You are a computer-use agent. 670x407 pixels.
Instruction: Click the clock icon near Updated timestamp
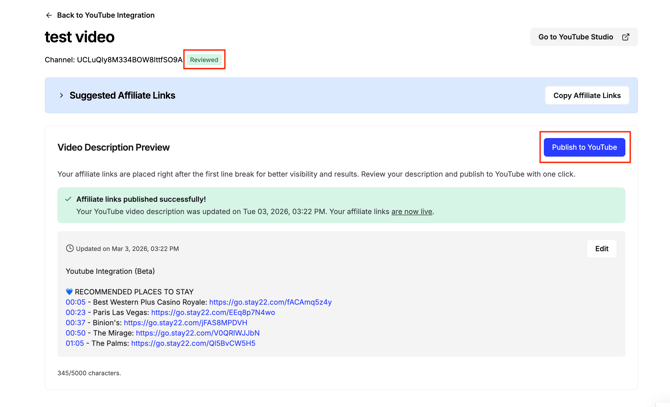tap(70, 248)
